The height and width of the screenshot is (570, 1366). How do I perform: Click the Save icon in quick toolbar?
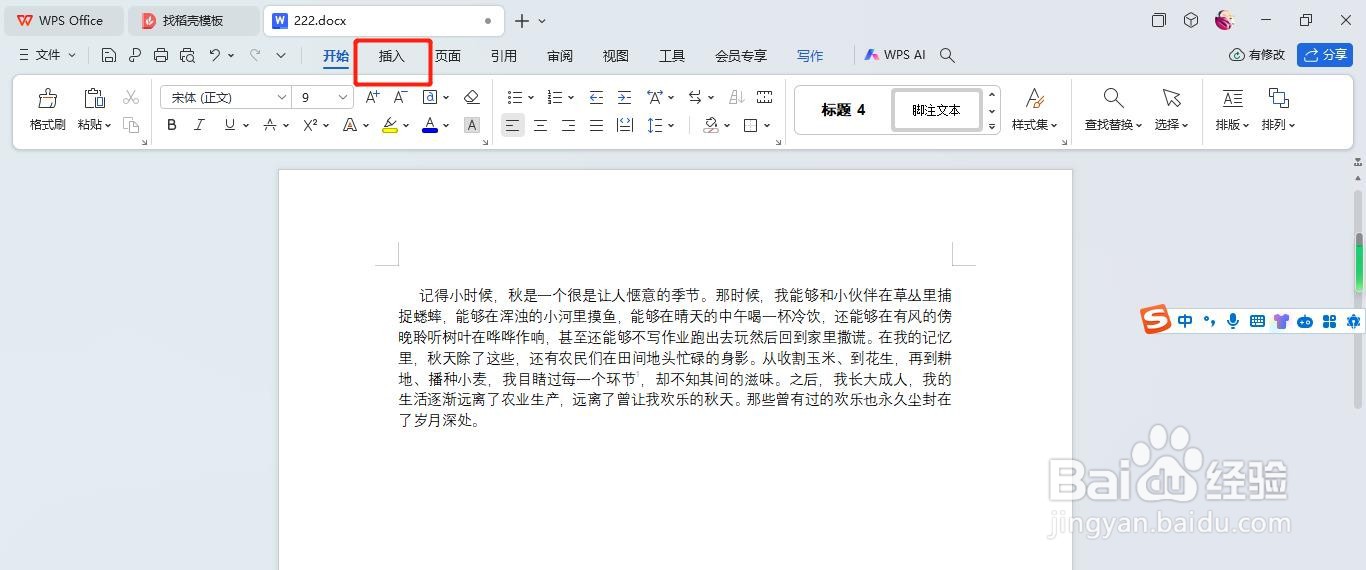tap(109, 56)
